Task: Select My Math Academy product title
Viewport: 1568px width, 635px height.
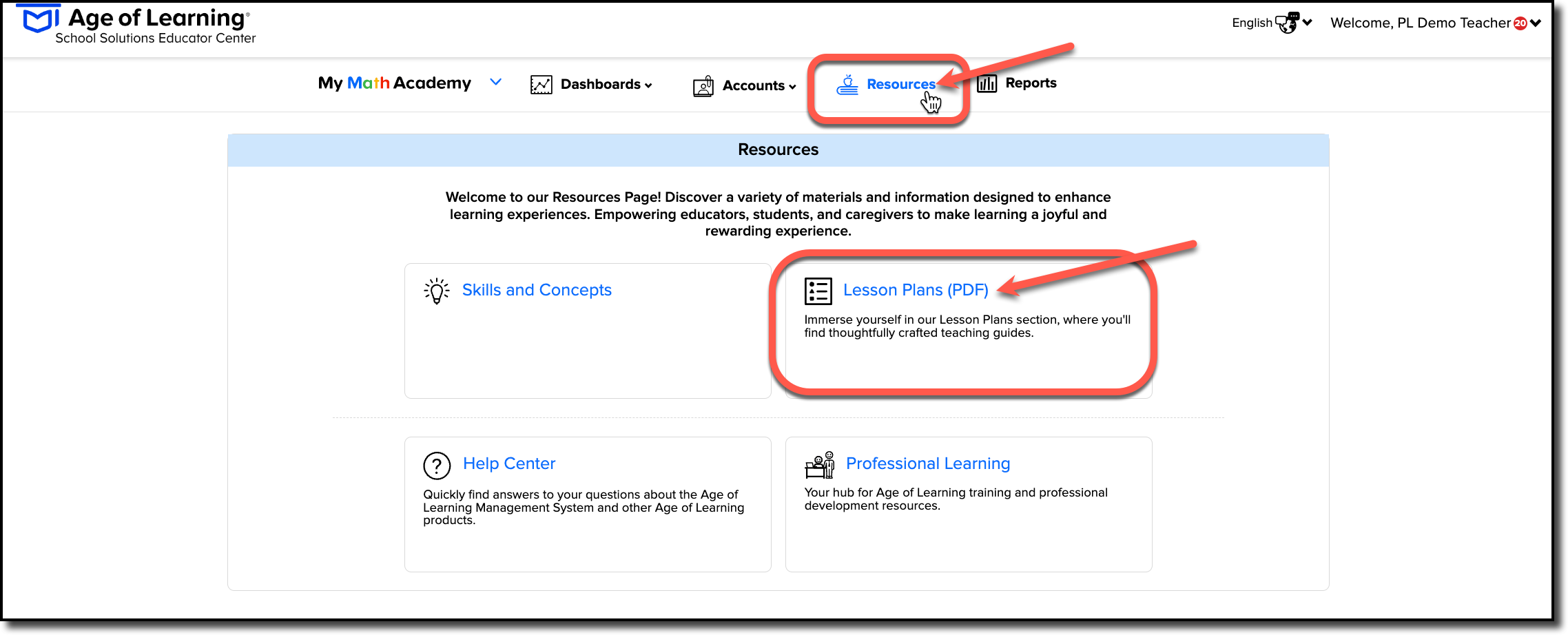Action: click(x=394, y=83)
